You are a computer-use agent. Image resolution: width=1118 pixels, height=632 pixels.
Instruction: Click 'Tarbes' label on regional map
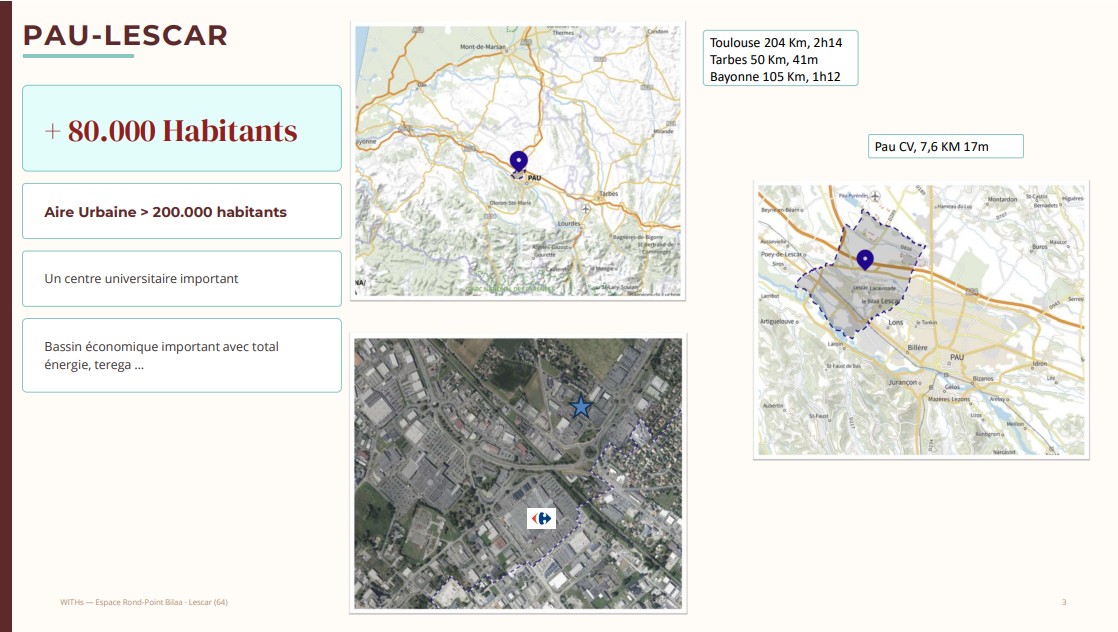pyautogui.click(x=609, y=193)
